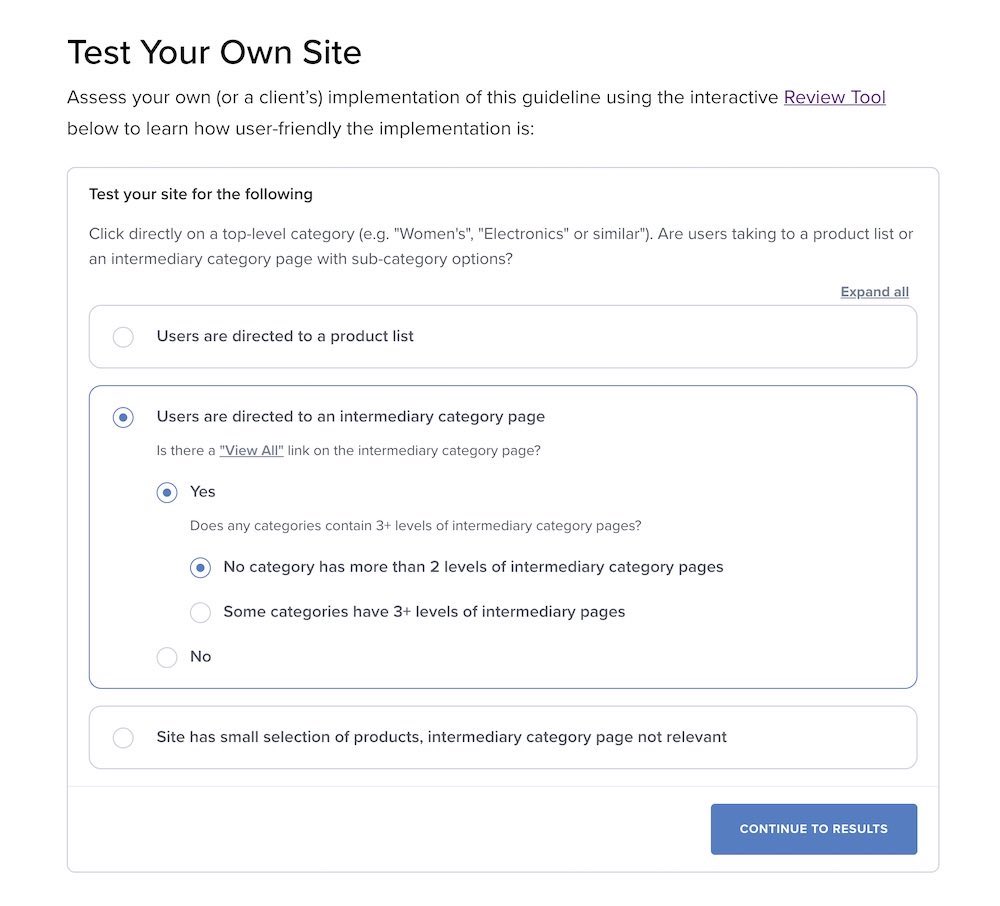This screenshot has width=1000, height=906.
Task: Select the intermediary category page radio button
Action: (123, 417)
